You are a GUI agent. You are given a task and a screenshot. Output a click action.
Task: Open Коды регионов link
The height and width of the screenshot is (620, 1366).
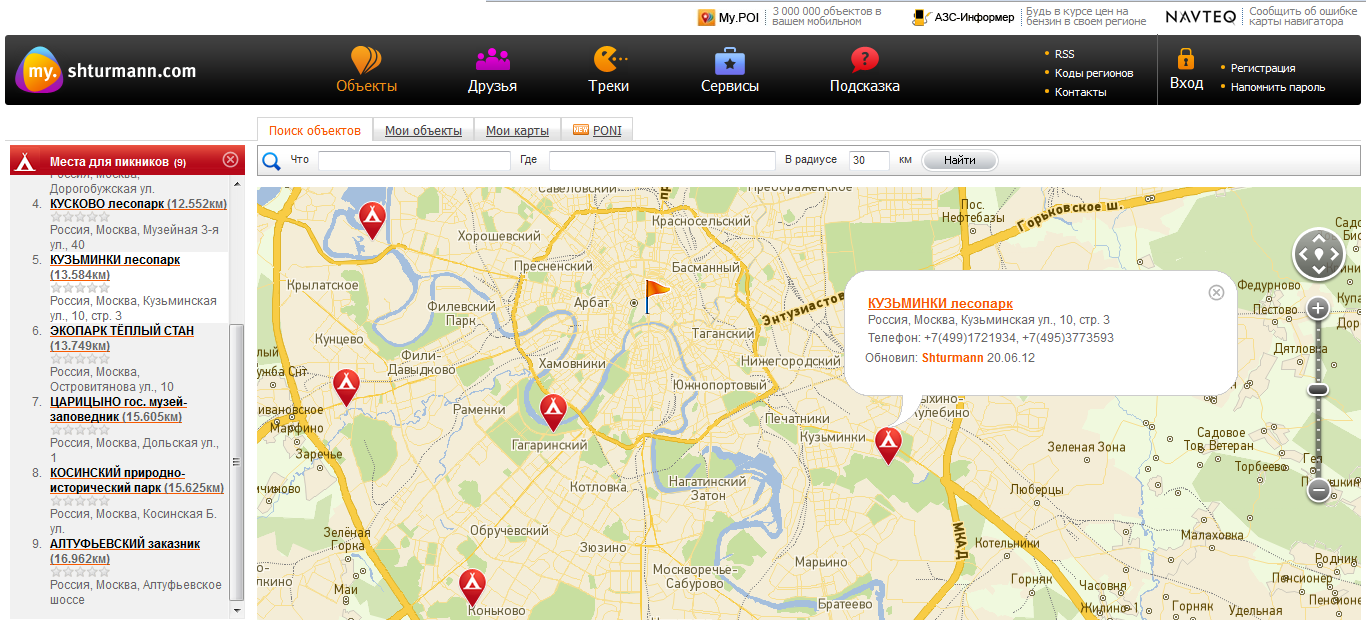click(1094, 73)
